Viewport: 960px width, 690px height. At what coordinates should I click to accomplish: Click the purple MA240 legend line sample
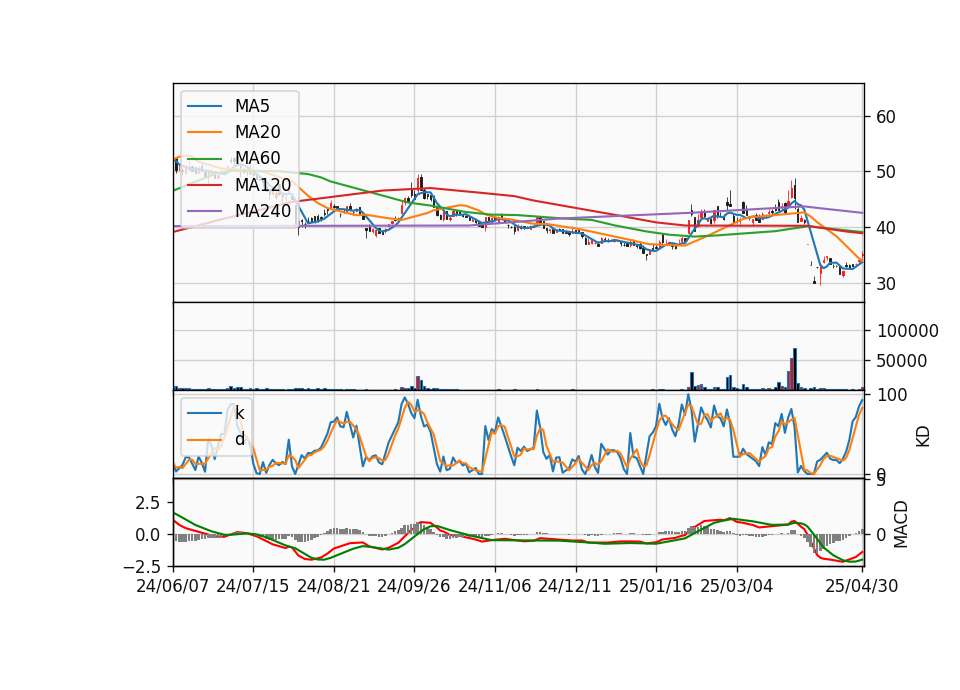tap(205, 211)
